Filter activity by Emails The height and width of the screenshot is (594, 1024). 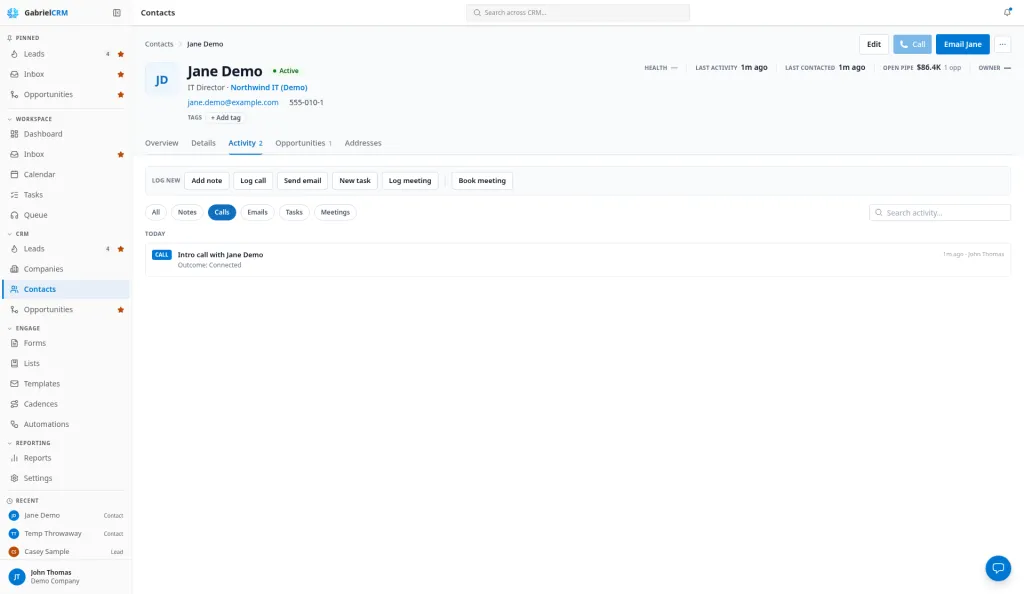click(x=257, y=212)
